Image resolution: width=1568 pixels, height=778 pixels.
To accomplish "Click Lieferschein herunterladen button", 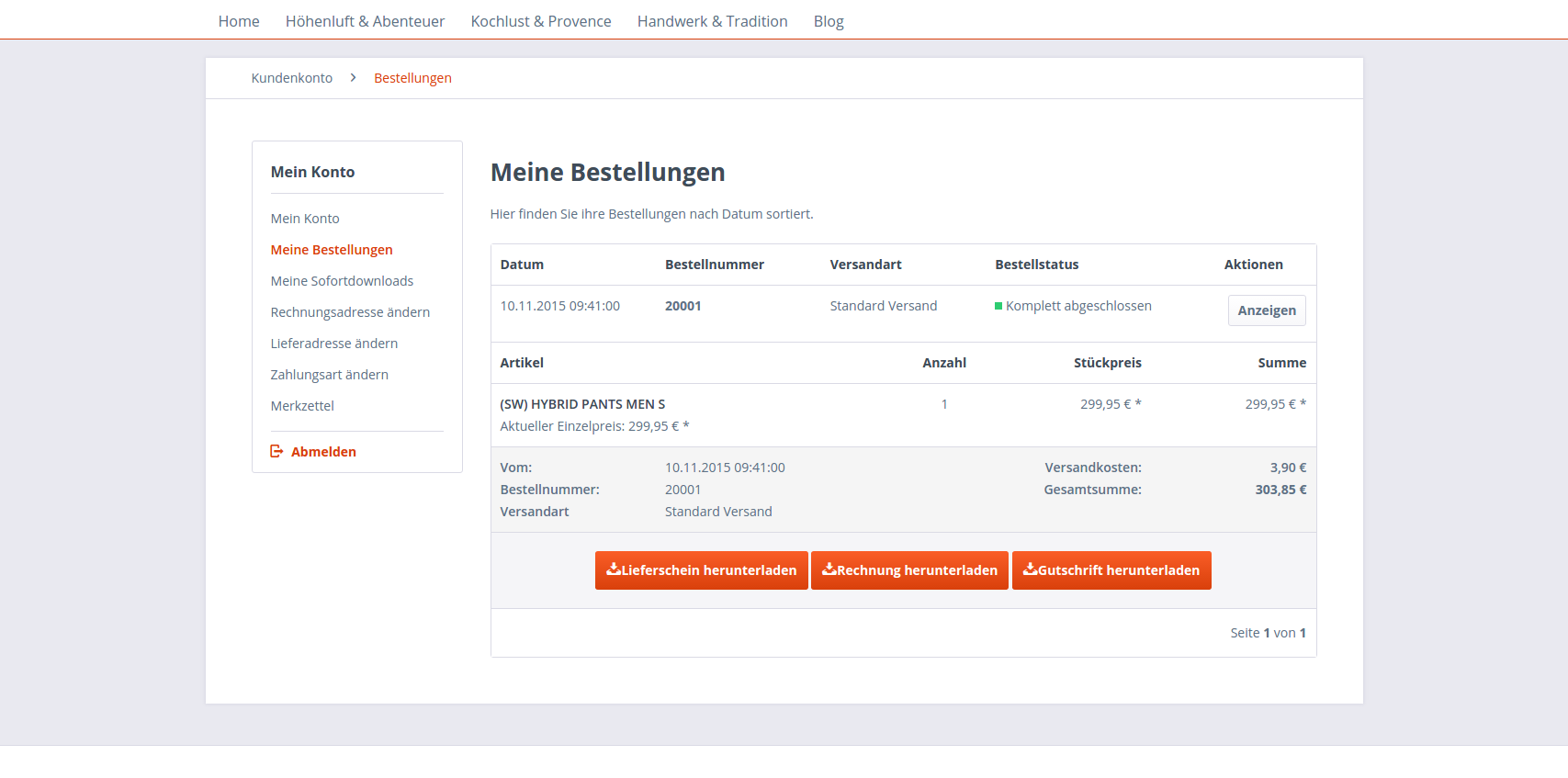I will tap(702, 570).
